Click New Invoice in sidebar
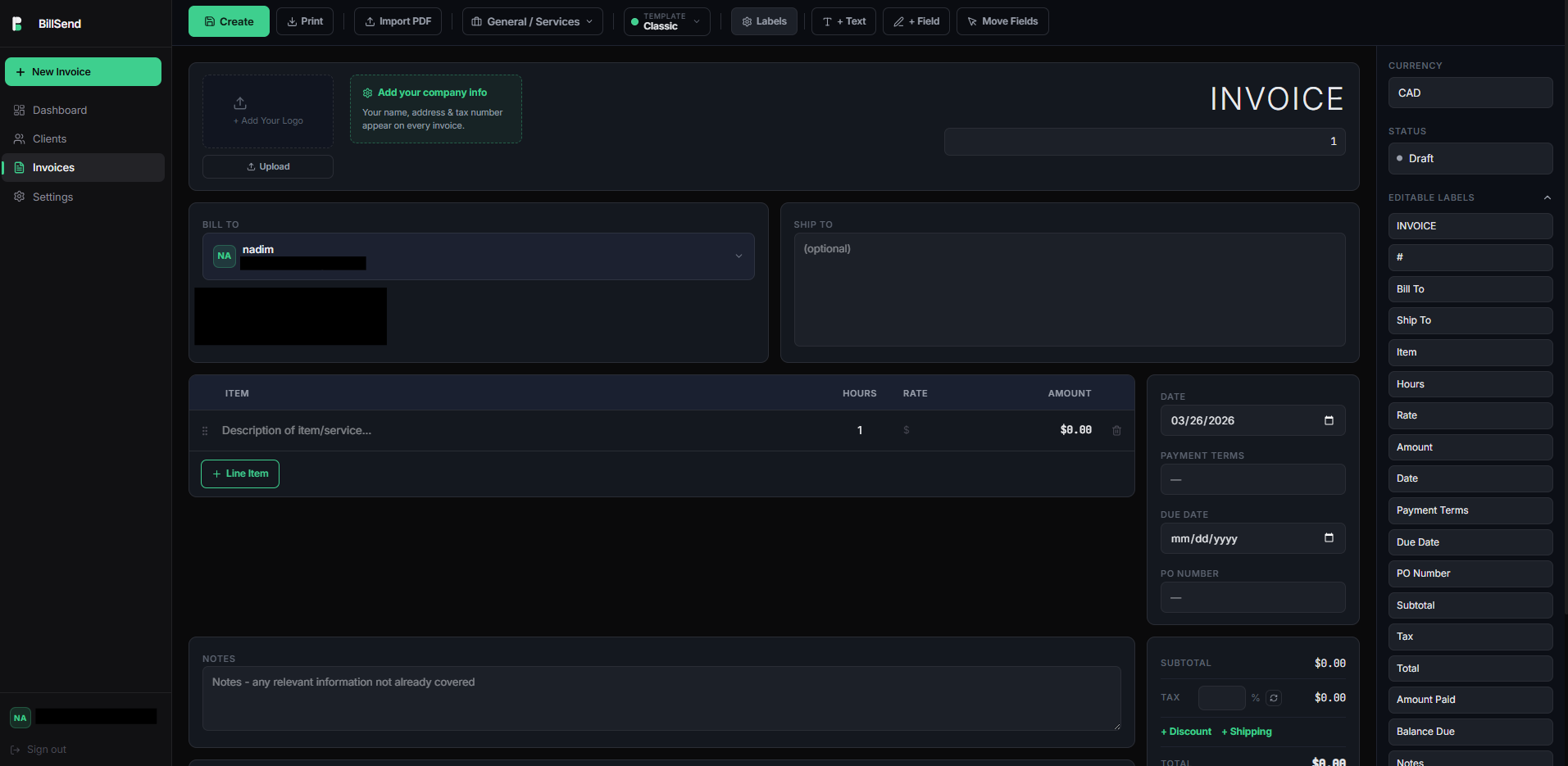 pos(83,72)
